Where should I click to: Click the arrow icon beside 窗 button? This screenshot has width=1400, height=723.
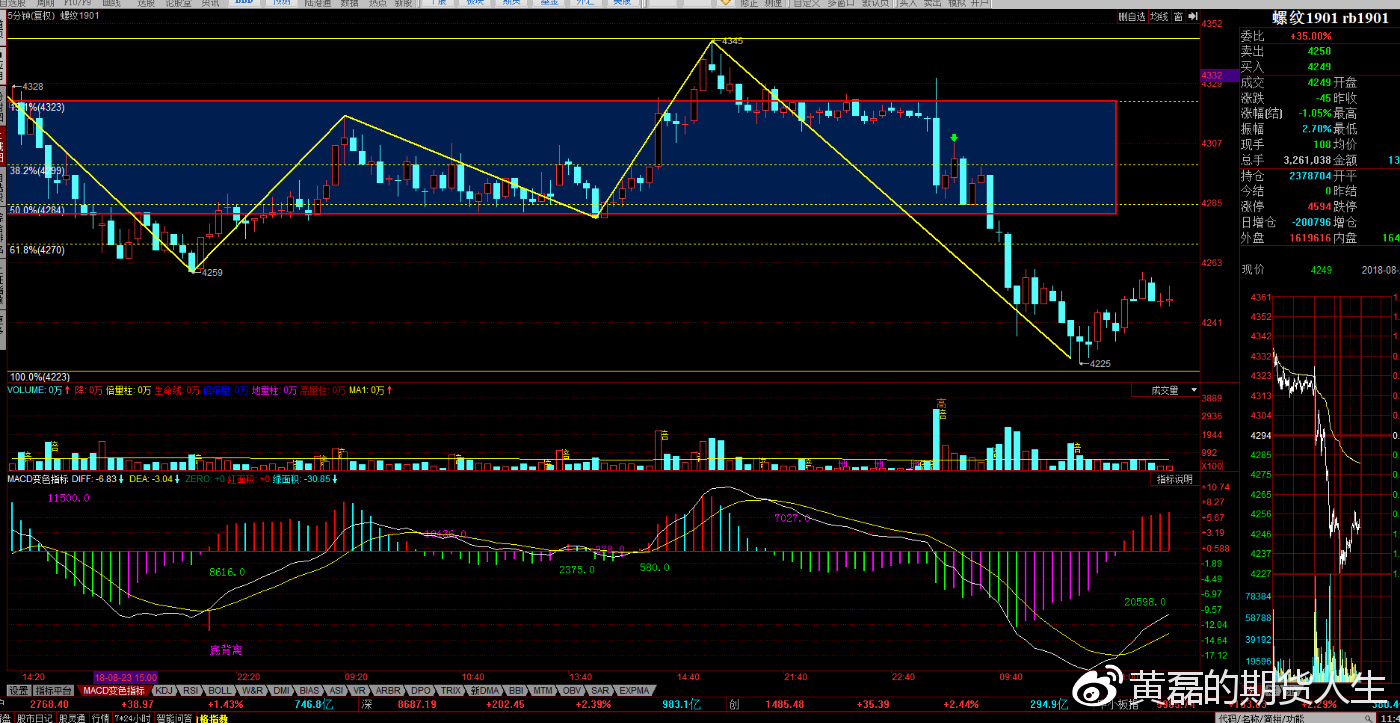tap(1193, 17)
